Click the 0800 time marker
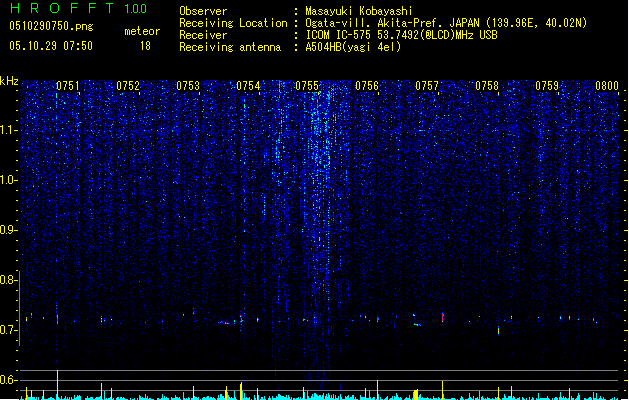The image size is (629, 400). (607, 86)
